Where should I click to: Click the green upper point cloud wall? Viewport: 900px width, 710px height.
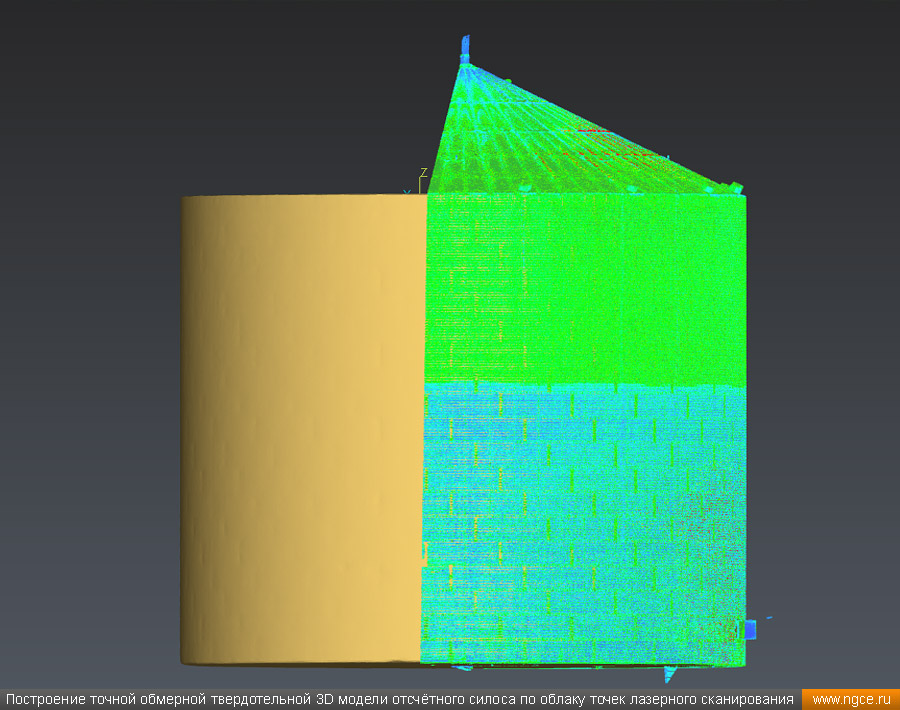click(585, 289)
